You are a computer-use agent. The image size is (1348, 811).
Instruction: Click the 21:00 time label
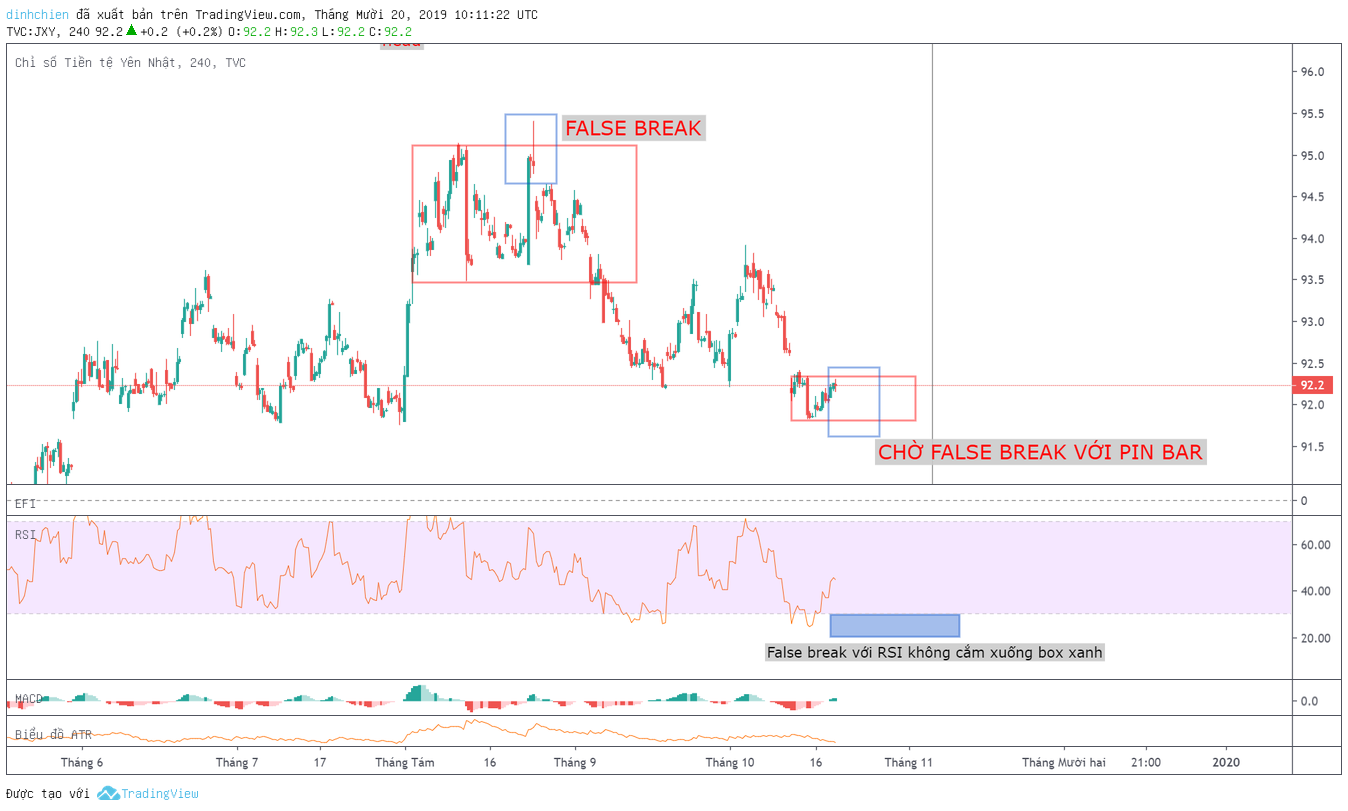coord(1146,763)
